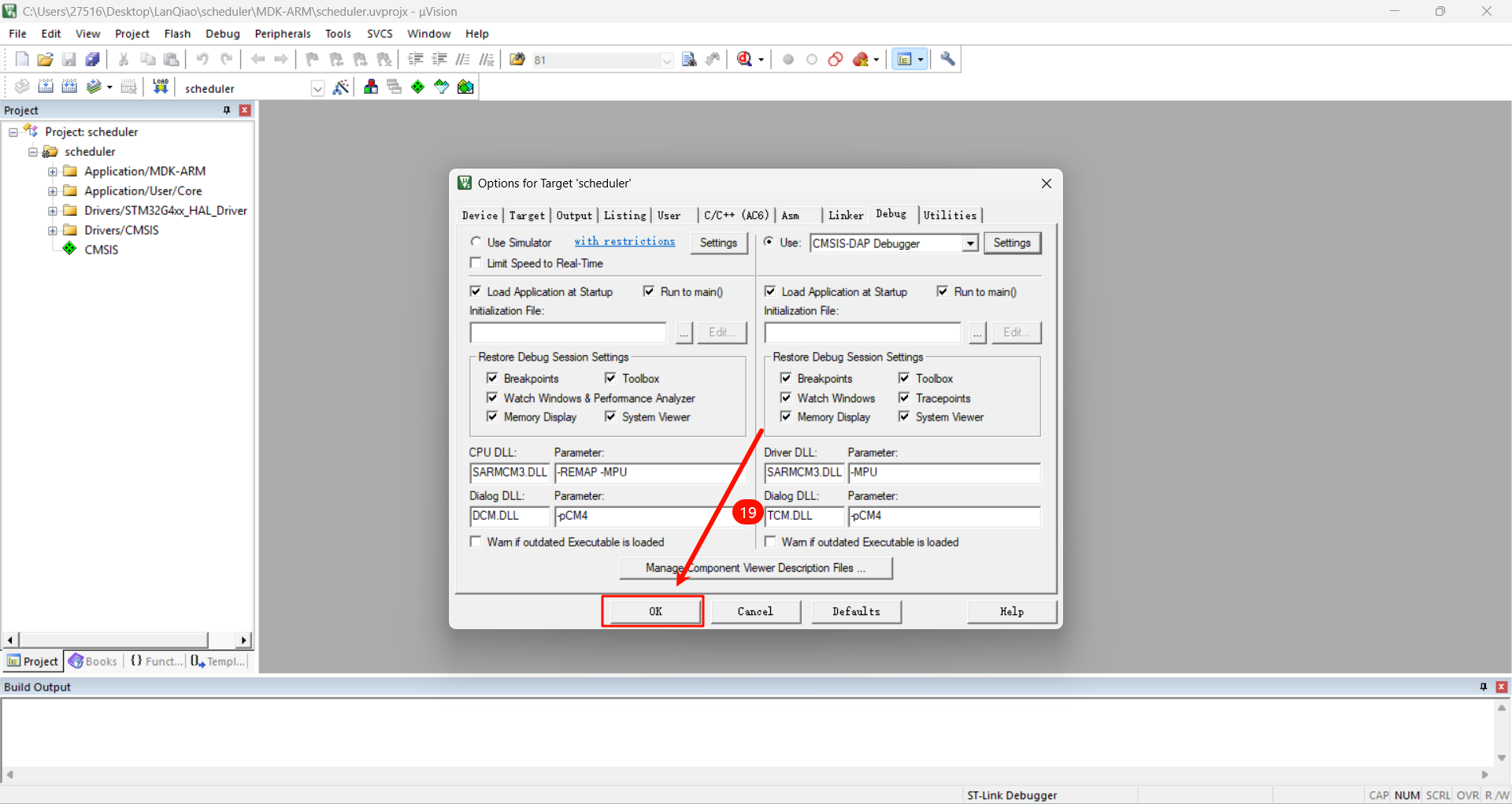This screenshot has height=804, width=1512.
Task: Expand the Application/User/Core folder
Action: click(52, 191)
